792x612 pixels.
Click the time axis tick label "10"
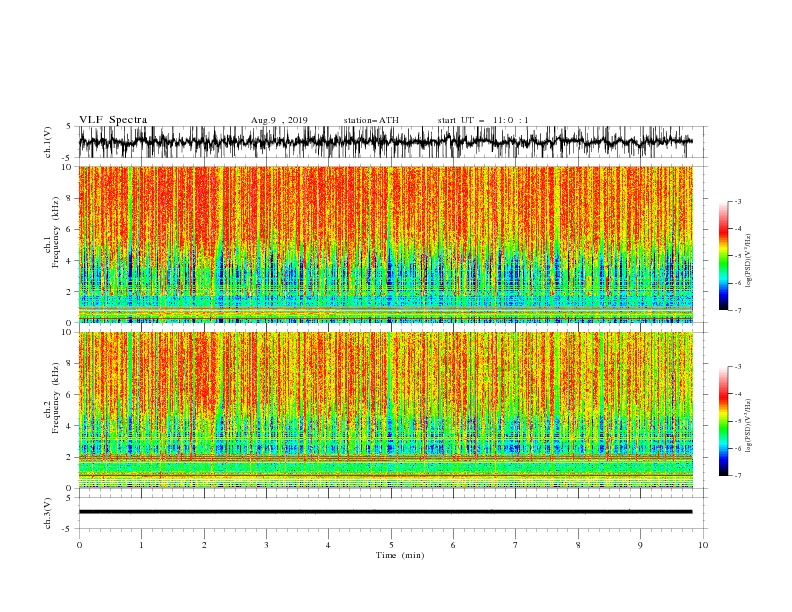[703, 545]
